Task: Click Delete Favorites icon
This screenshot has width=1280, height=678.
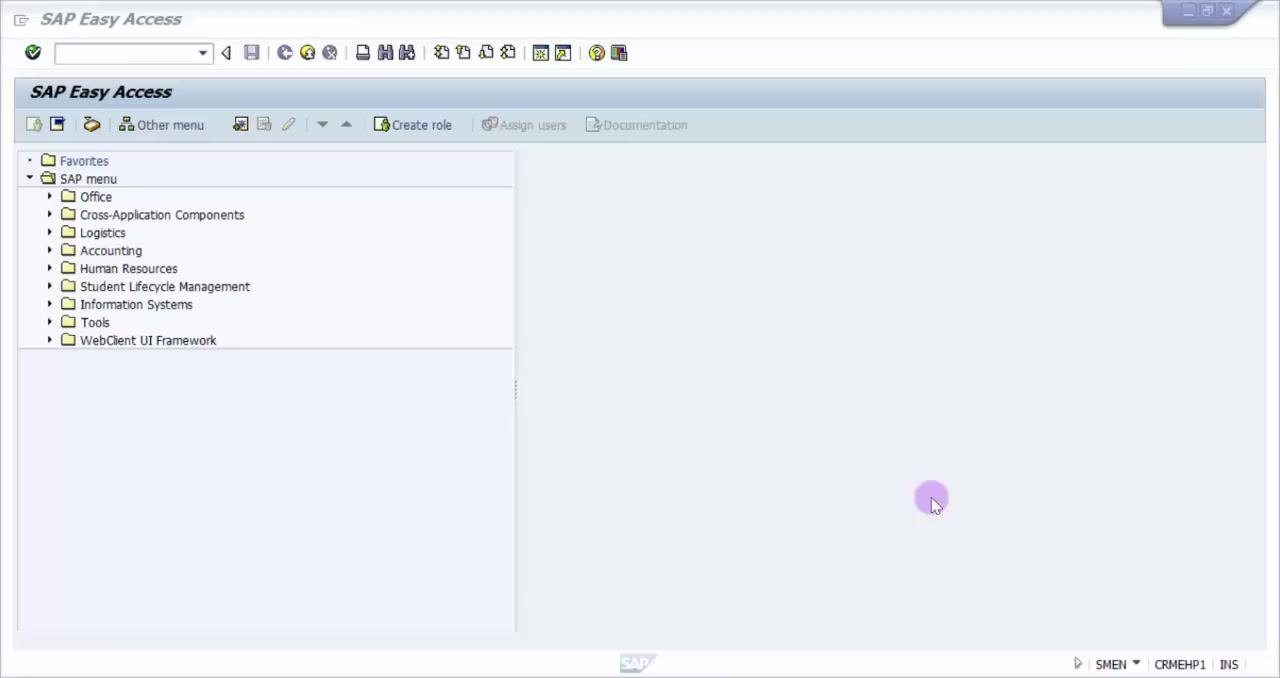Action: click(264, 124)
